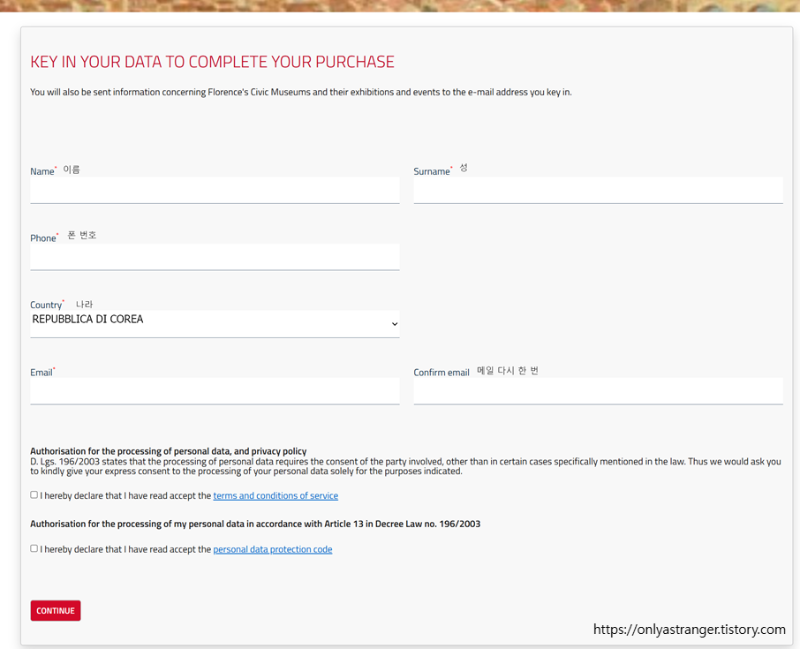Check the personal data protection code checkbox
This screenshot has height=649, width=800.
(x=34, y=548)
